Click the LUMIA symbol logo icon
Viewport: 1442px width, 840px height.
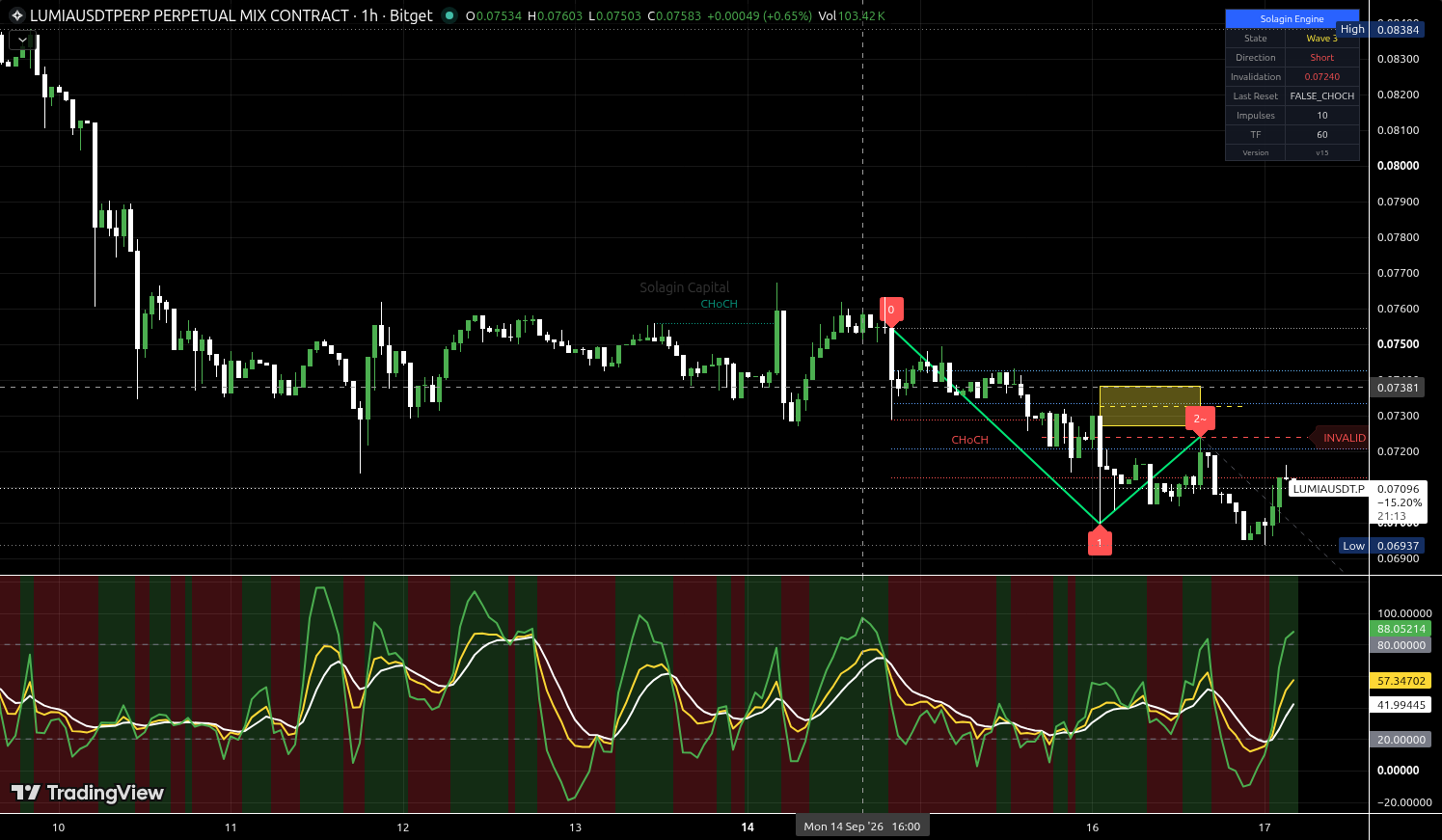[16, 15]
